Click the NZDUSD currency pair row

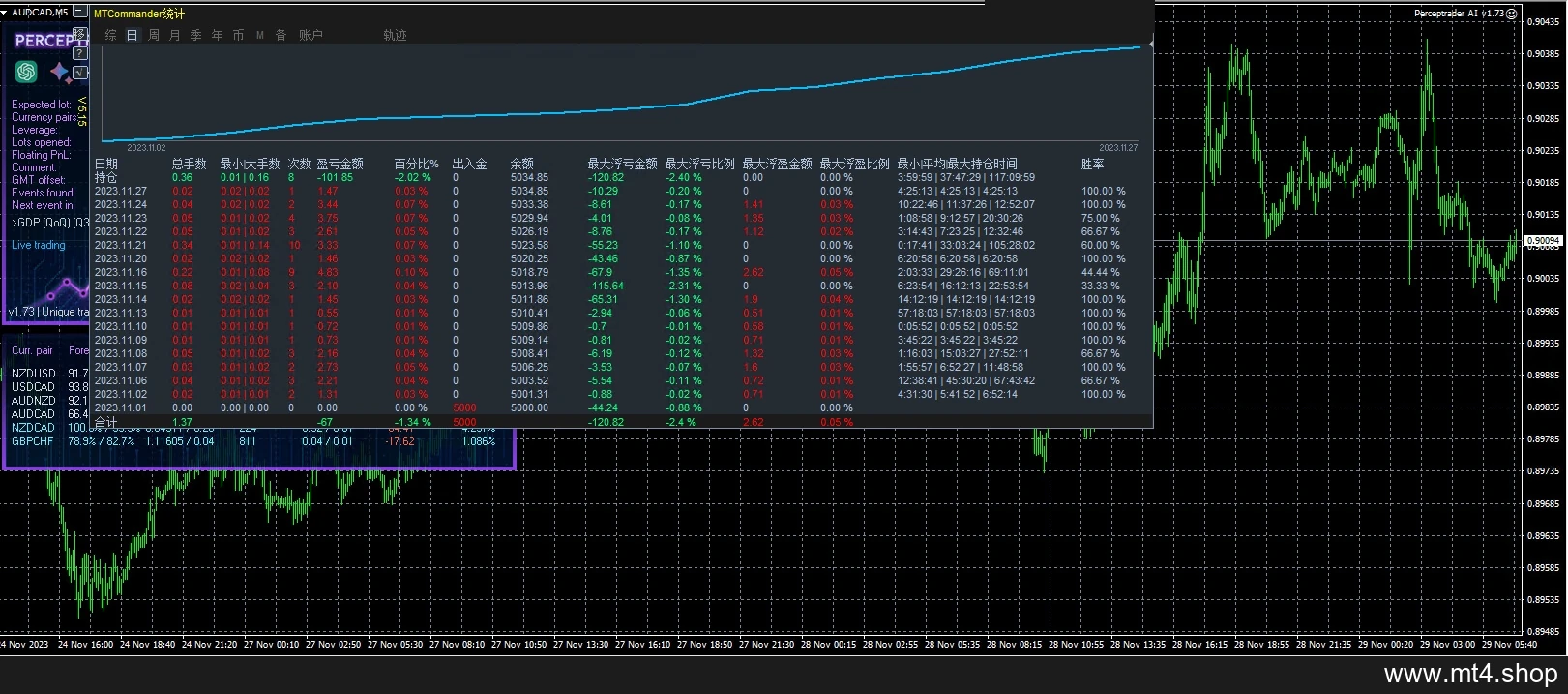[49, 373]
